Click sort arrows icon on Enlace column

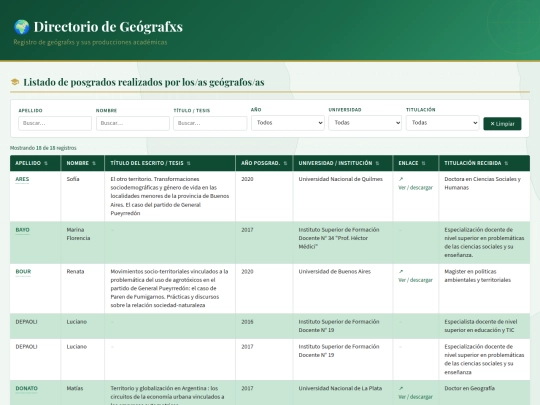[x=423, y=163]
